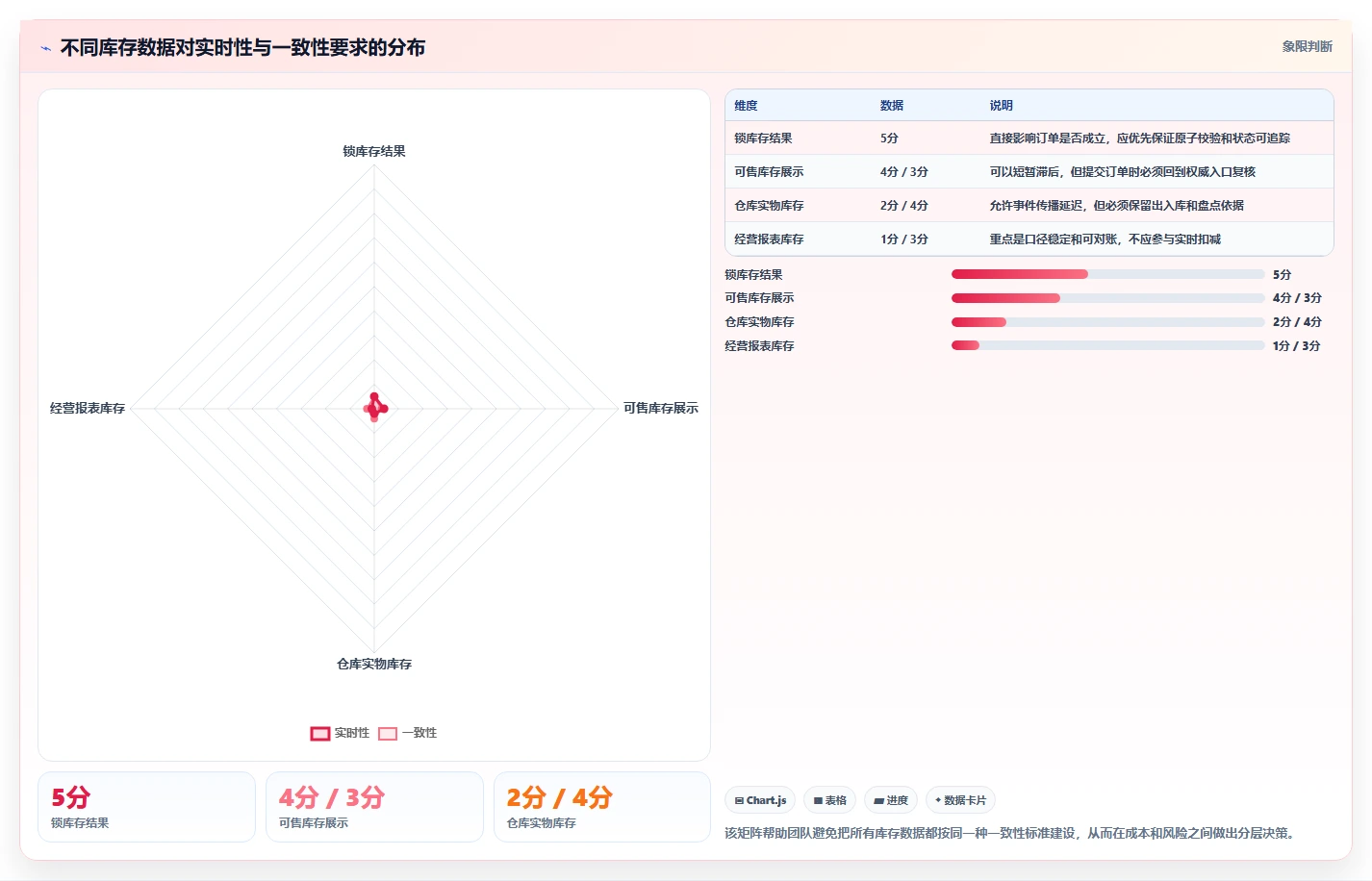This screenshot has width=1372, height=881.
Task: Click the 一致性 legend color box
Action: point(388,734)
